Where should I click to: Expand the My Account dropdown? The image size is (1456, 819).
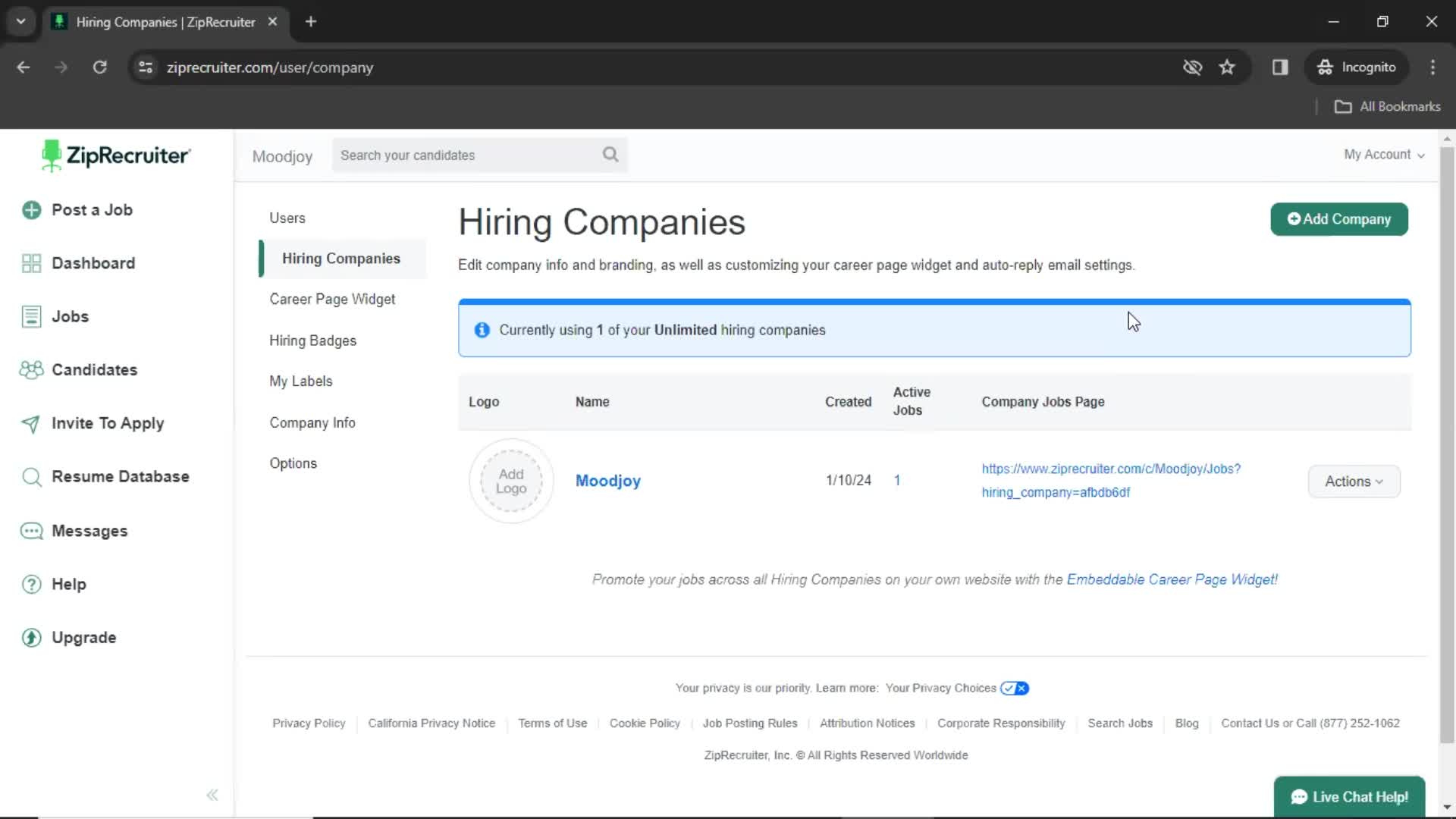tap(1384, 155)
